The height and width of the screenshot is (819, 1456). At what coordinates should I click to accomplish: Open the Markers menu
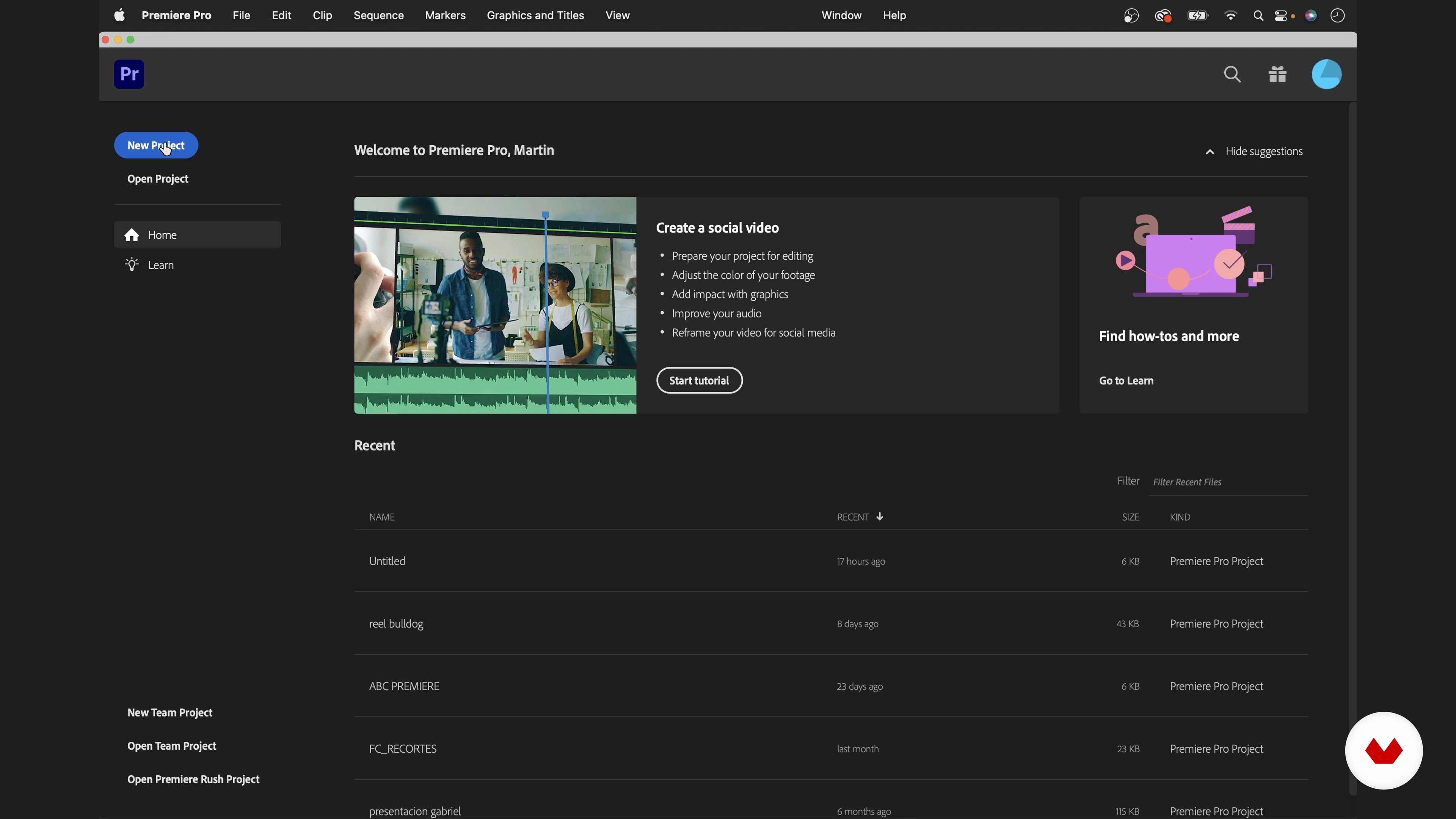click(x=446, y=15)
